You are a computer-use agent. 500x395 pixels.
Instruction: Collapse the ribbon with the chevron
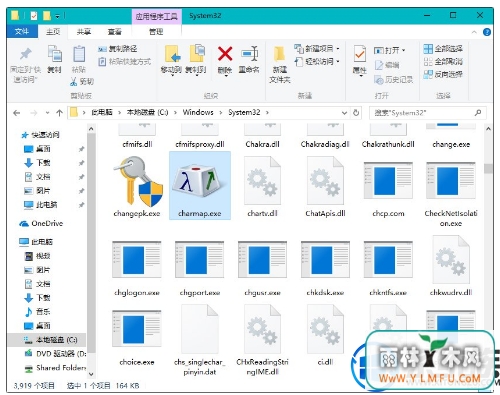pos(474,32)
